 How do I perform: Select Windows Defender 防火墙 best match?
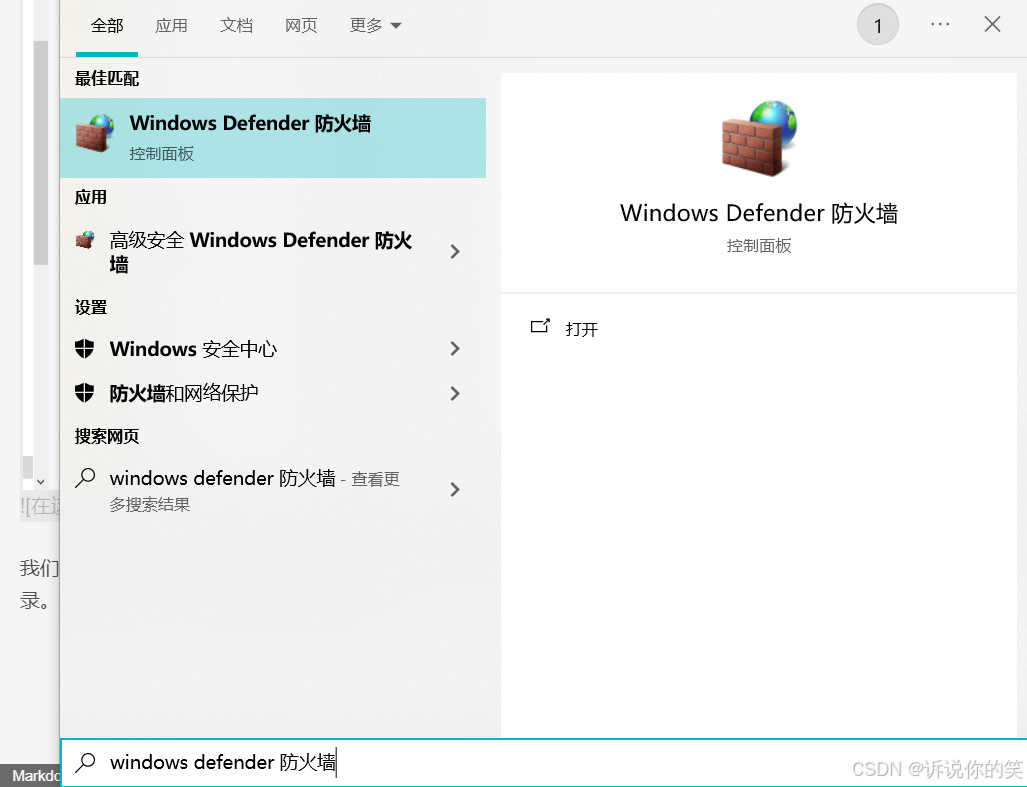(272, 137)
